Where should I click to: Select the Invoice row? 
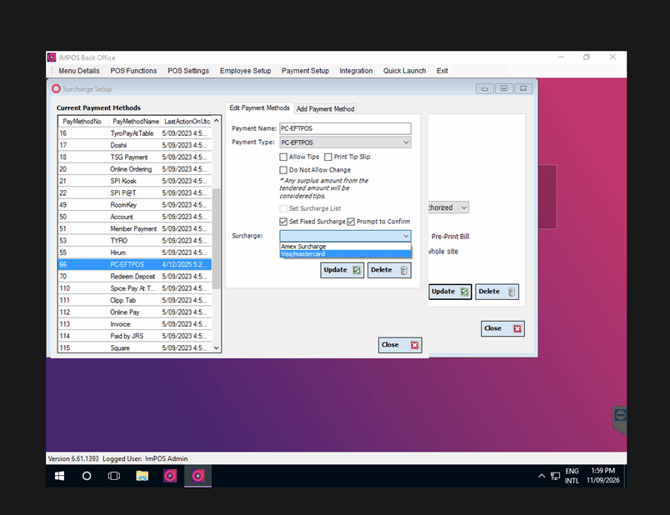click(x=135, y=324)
